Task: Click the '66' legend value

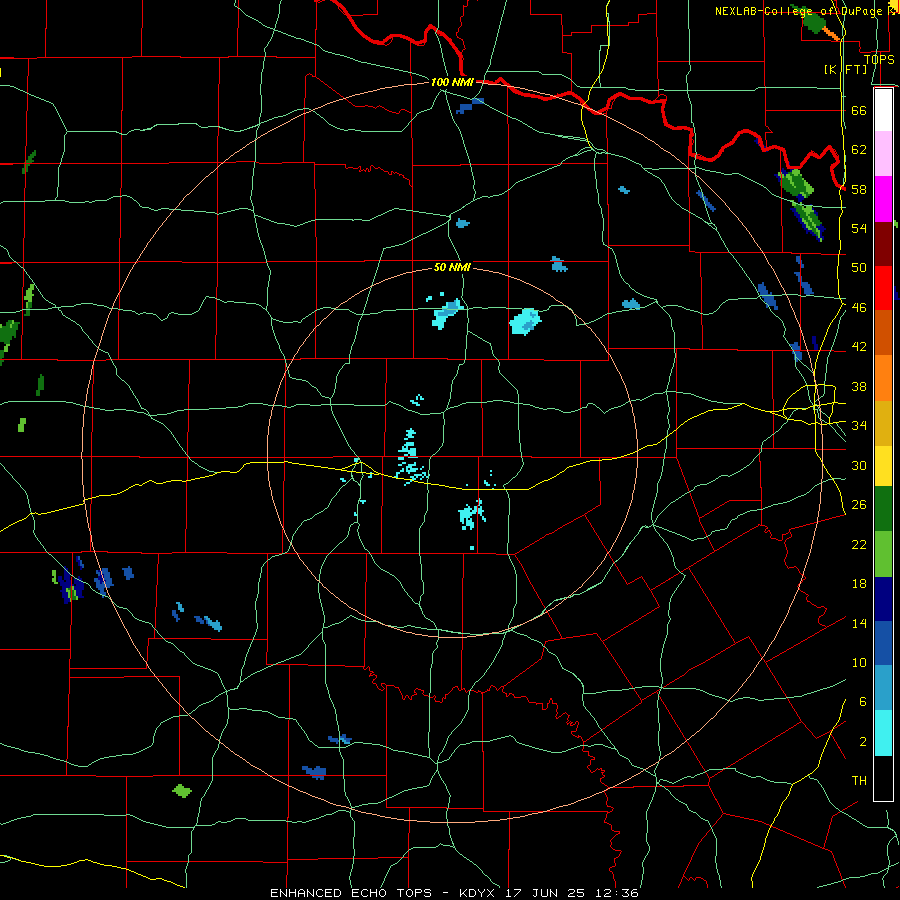Action: 859,110
